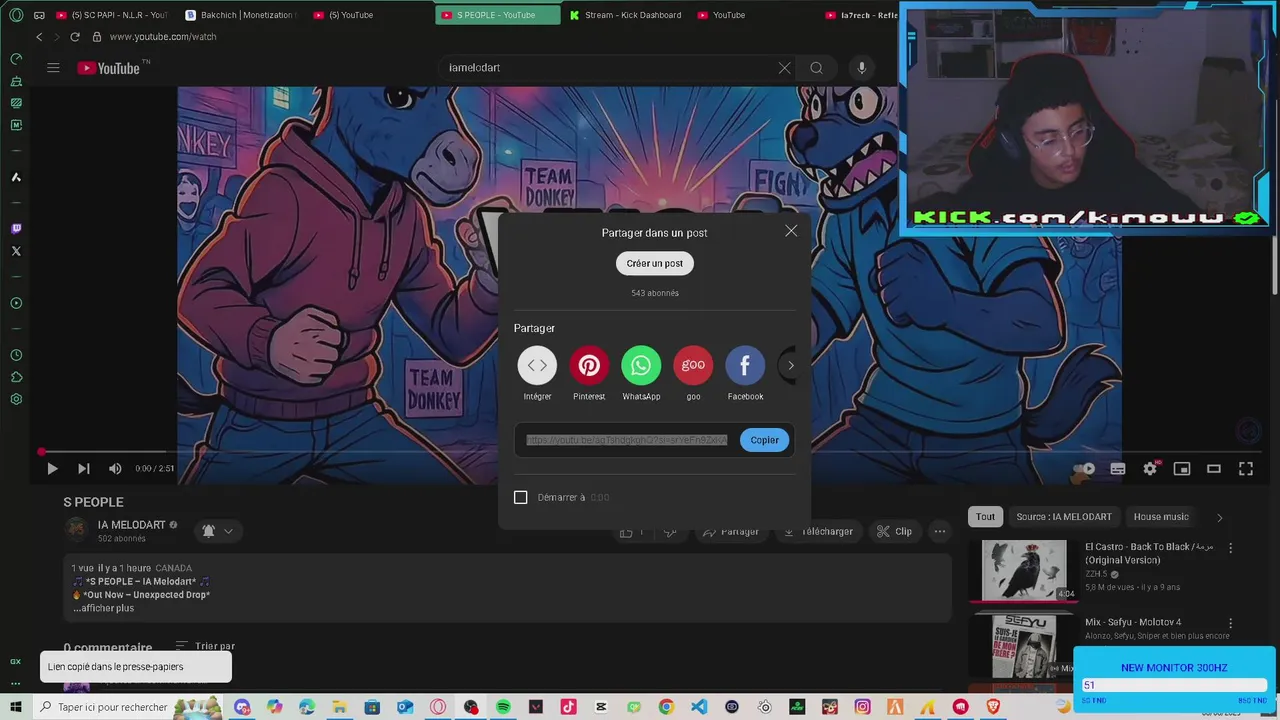1280x720 pixels.
Task: Enable the Démarrer à checkbox
Action: 520,497
